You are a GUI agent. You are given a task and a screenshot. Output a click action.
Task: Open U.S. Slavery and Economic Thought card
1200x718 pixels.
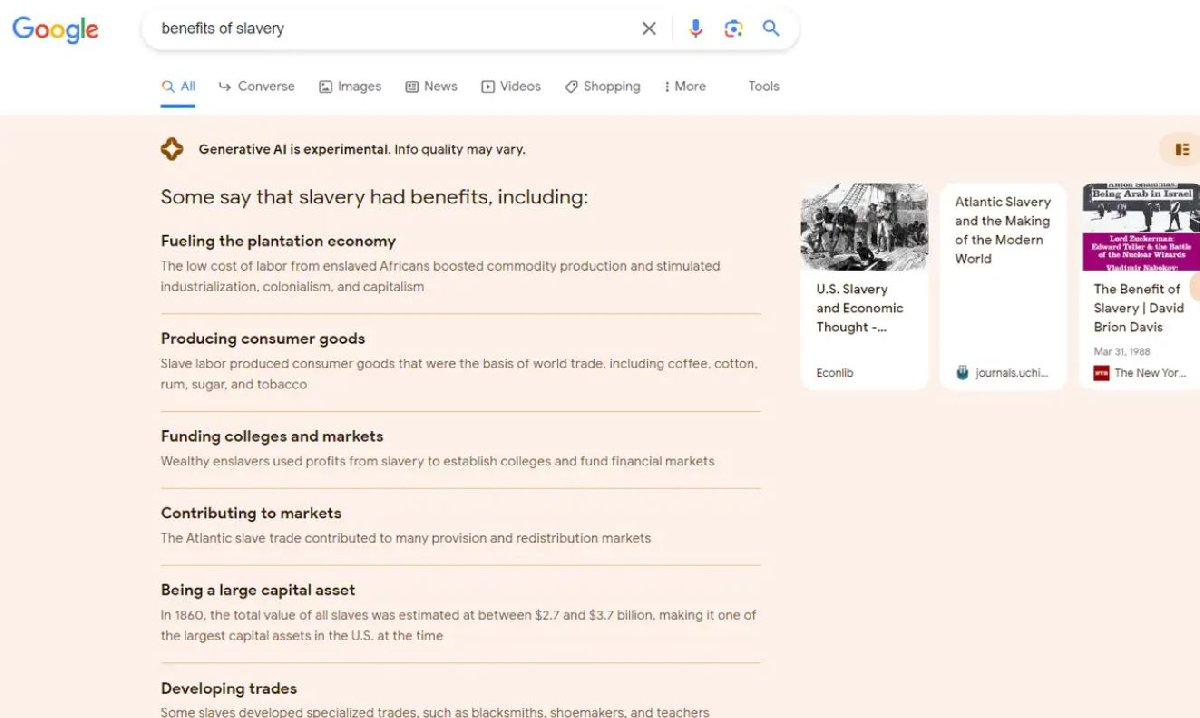(859, 308)
